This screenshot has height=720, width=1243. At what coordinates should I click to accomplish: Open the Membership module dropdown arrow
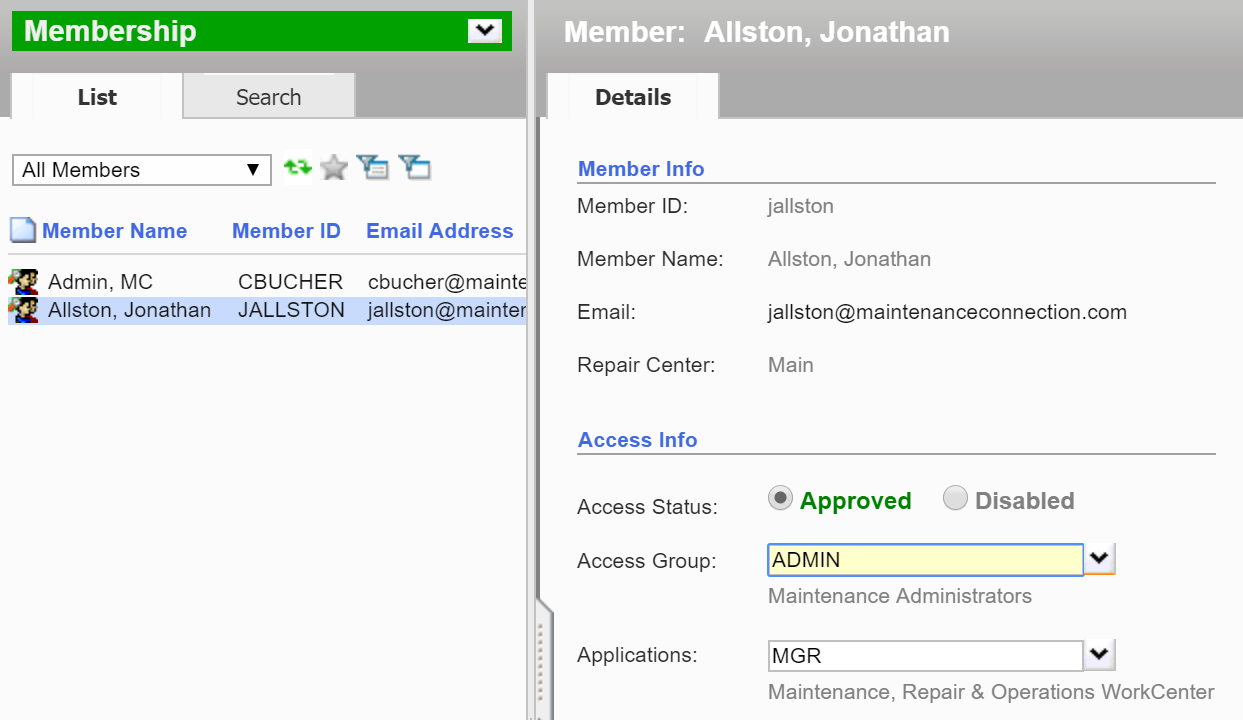tap(485, 31)
